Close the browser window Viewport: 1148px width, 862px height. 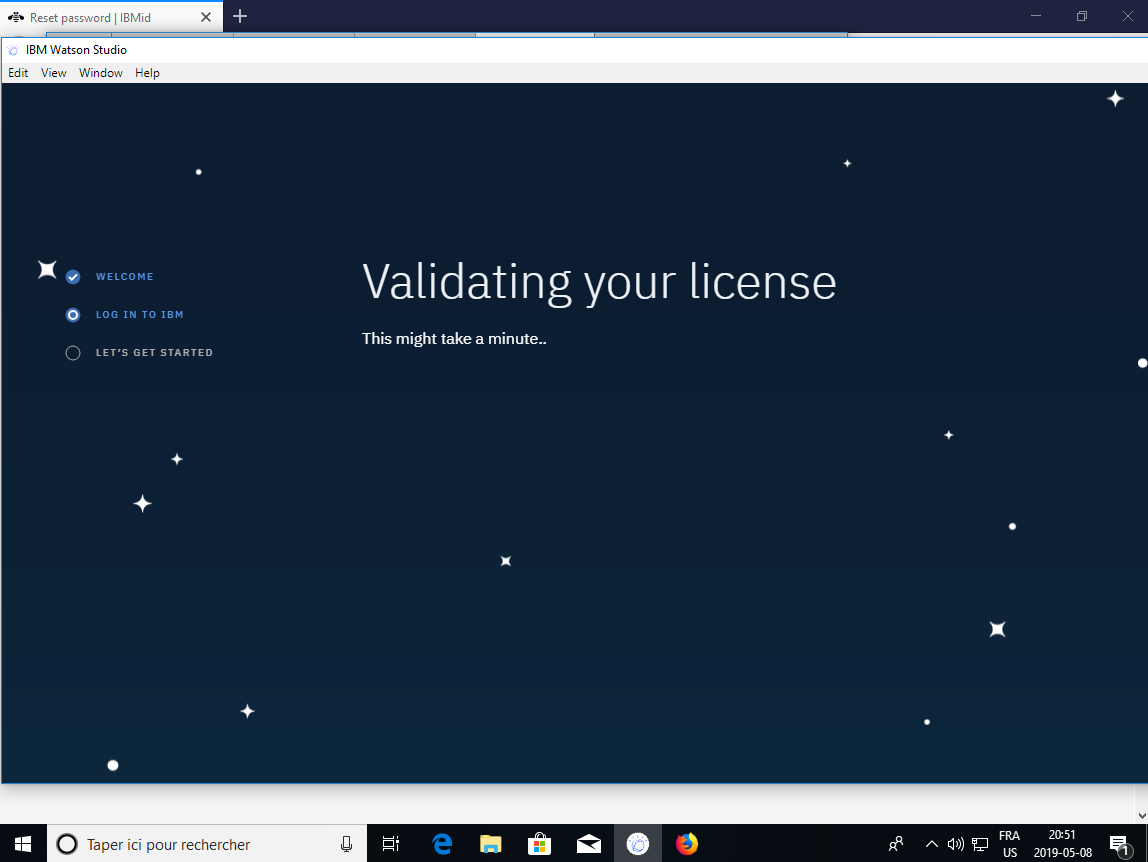click(x=1128, y=16)
